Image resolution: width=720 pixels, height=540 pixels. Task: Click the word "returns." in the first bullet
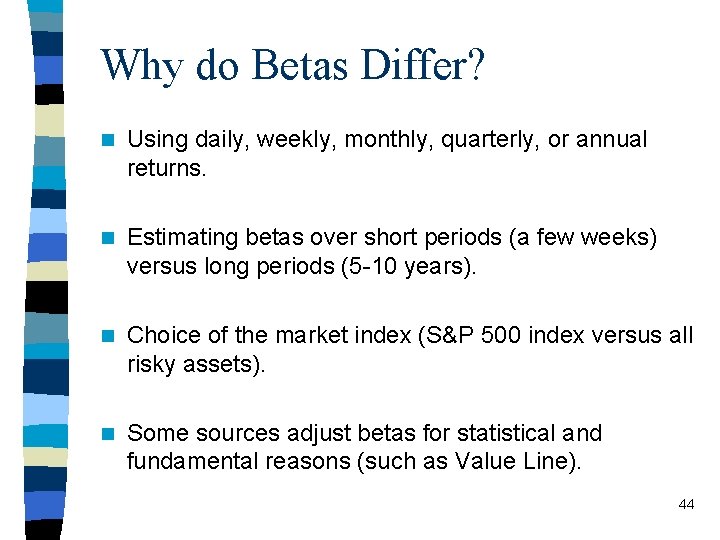[x=167, y=168]
